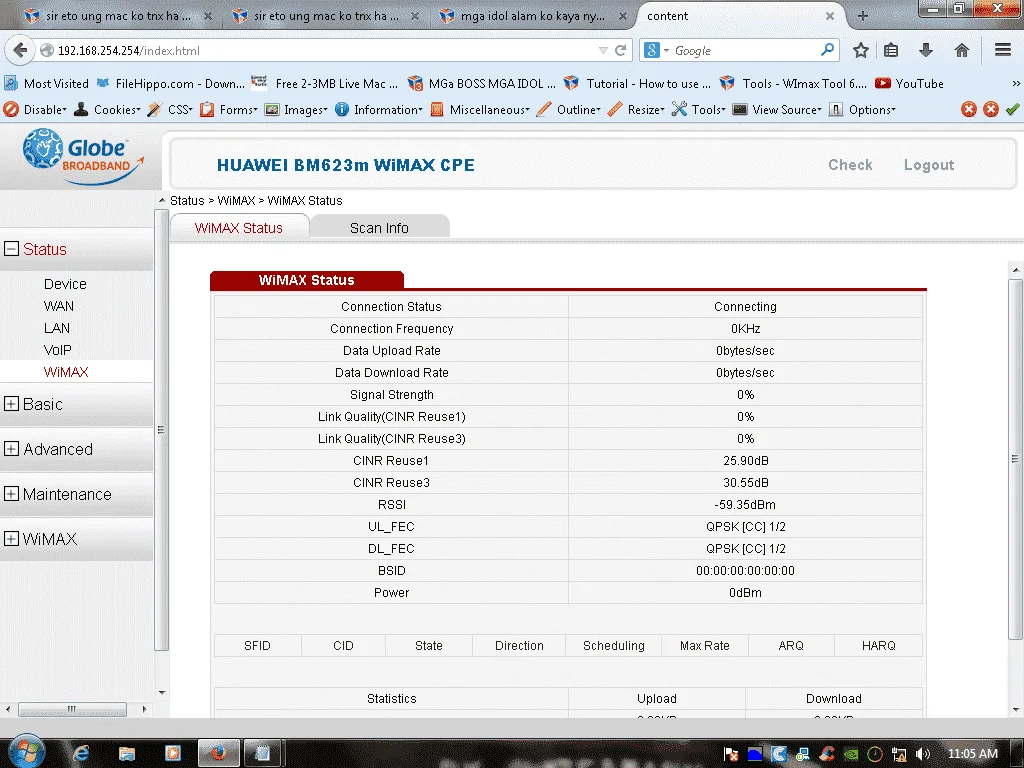Click the content pane vertical scrollbar
The image size is (1024, 768).
(x=1016, y=459)
